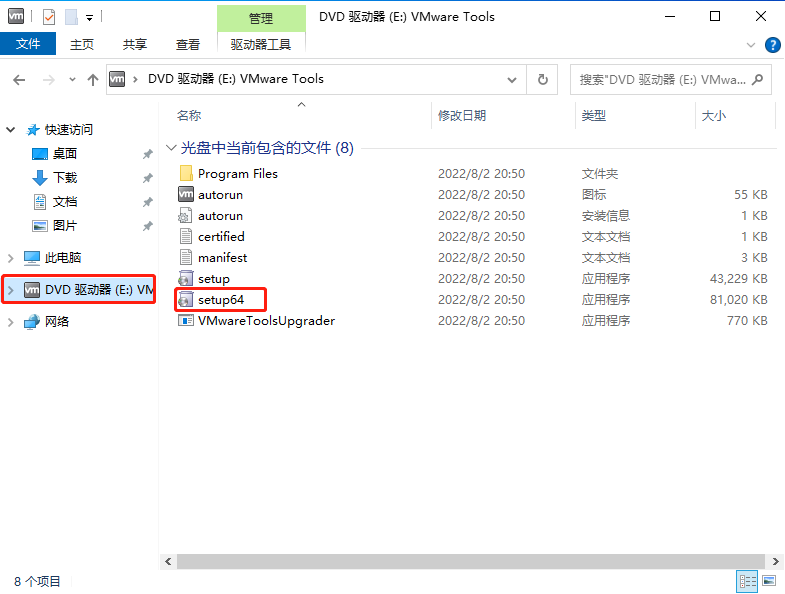Screen dimensions: 785x594
Task: Sort by the 修改日期 column header
Action: [462, 116]
